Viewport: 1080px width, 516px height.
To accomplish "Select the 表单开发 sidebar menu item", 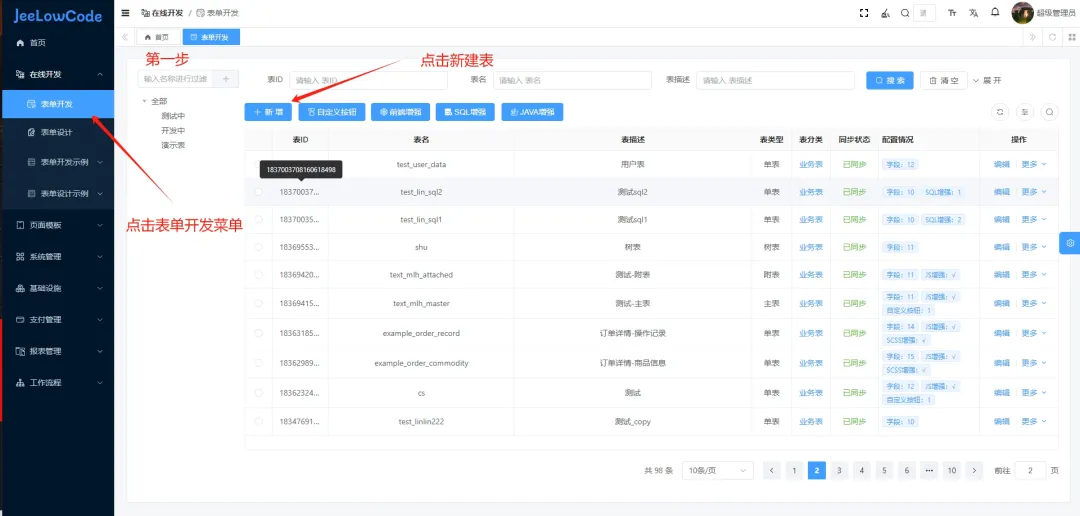I will tap(56, 104).
